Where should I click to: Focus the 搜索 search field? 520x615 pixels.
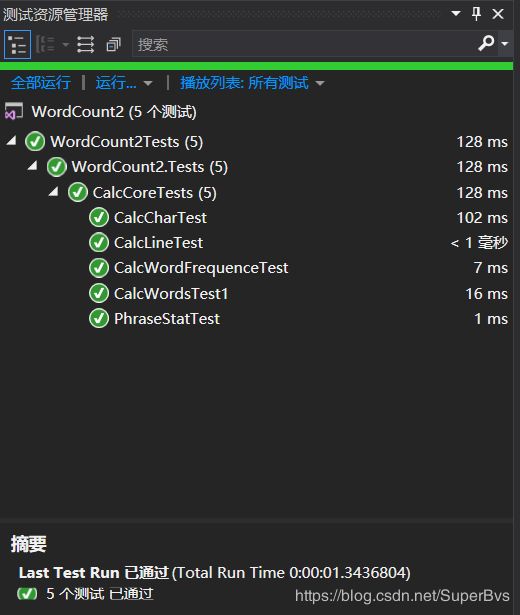pos(304,44)
